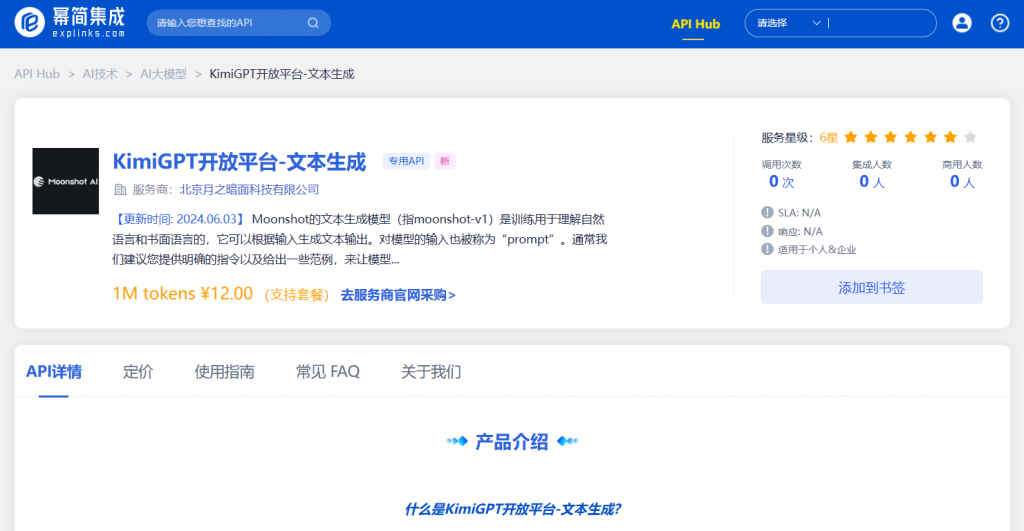The image size is (1024, 531).
Task: Click the building icon beside 服务商
Action: pyautogui.click(x=120, y=189)
